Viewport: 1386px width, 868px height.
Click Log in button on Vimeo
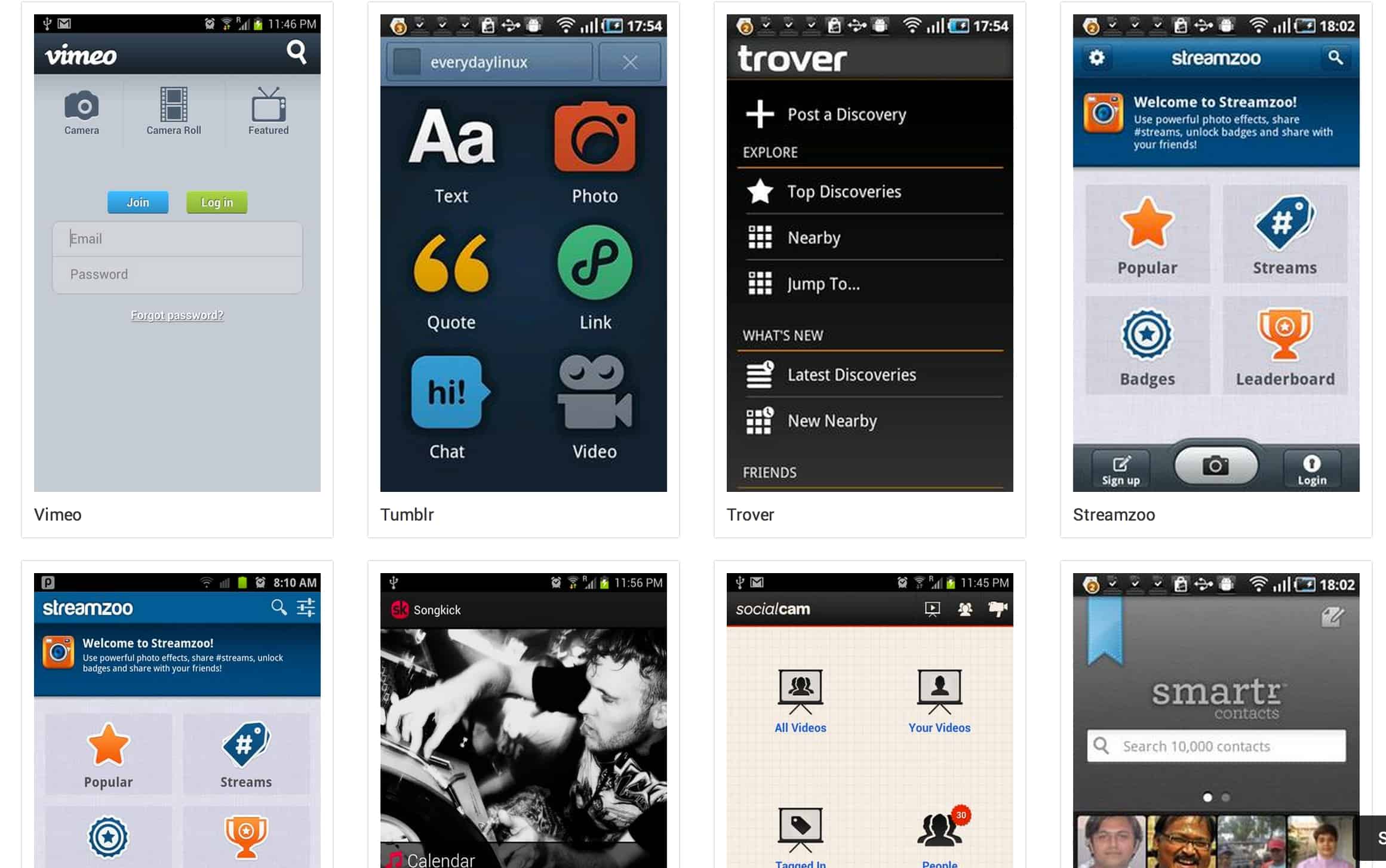coord(217,201)
